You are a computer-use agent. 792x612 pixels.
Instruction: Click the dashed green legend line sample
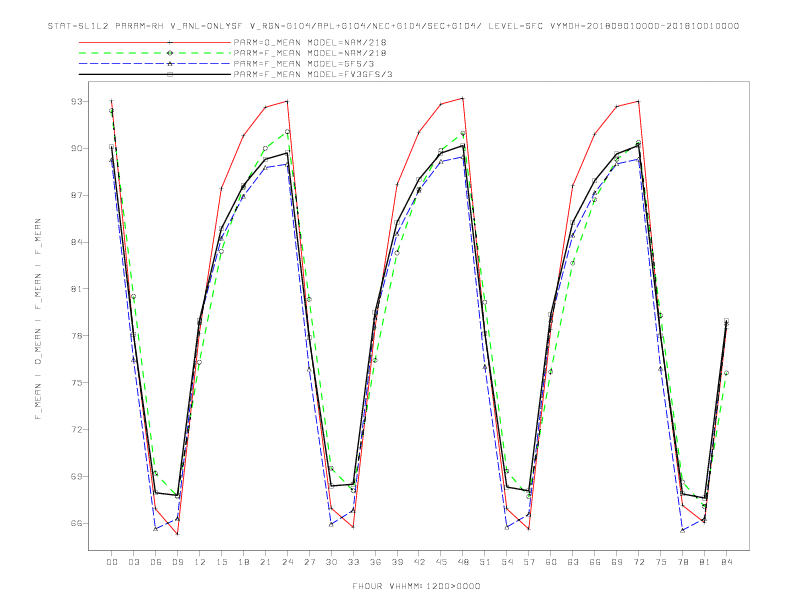pyautogui.click(x=155, y=53)
